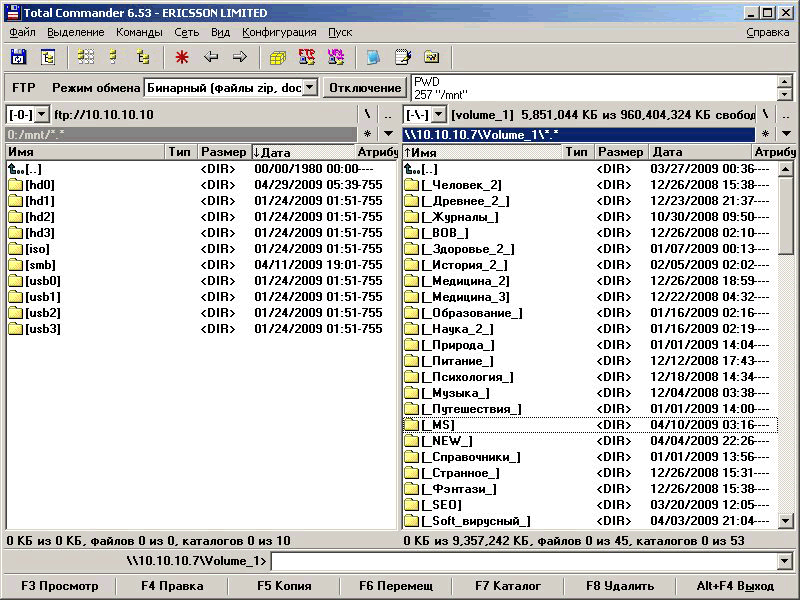Launch the notepad with pencil icon
Image resolution: width=800 pixels, height=600 pixels.
point(403,57)
